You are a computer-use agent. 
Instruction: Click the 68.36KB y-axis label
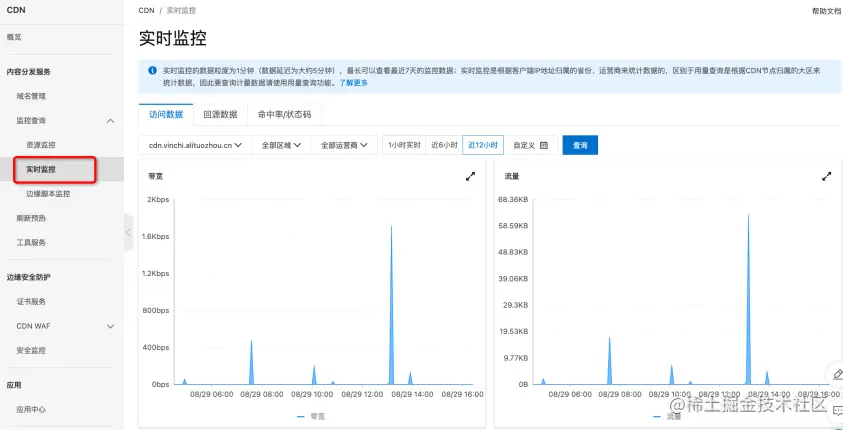pos(514,199)
